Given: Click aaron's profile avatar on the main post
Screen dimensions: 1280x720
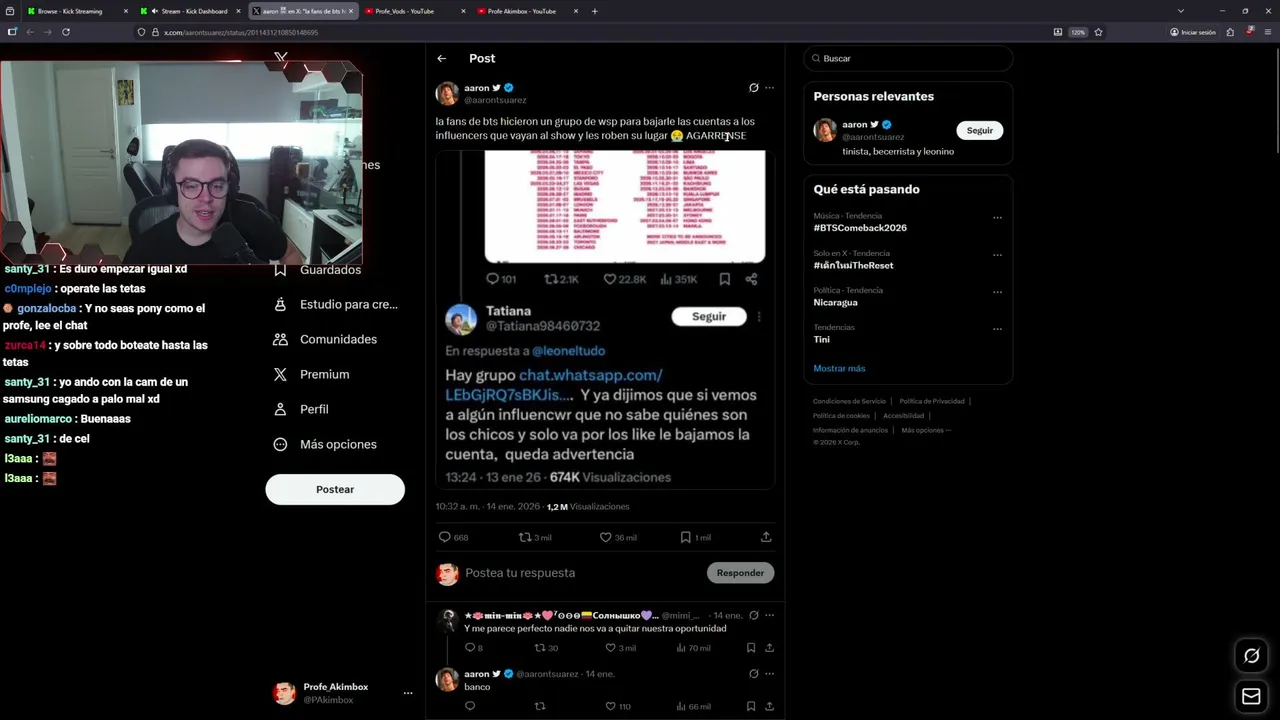Looking at the screenshot, I should (x=447, y=93).
